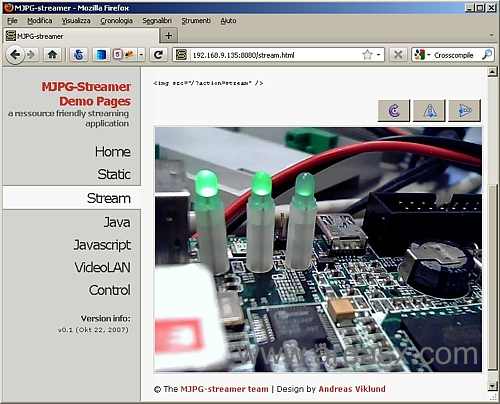This screenshot has width=500, height=404.
Task: Expand the toolbar dropdown arrow beside bug icon
Action: coord(142,55)
